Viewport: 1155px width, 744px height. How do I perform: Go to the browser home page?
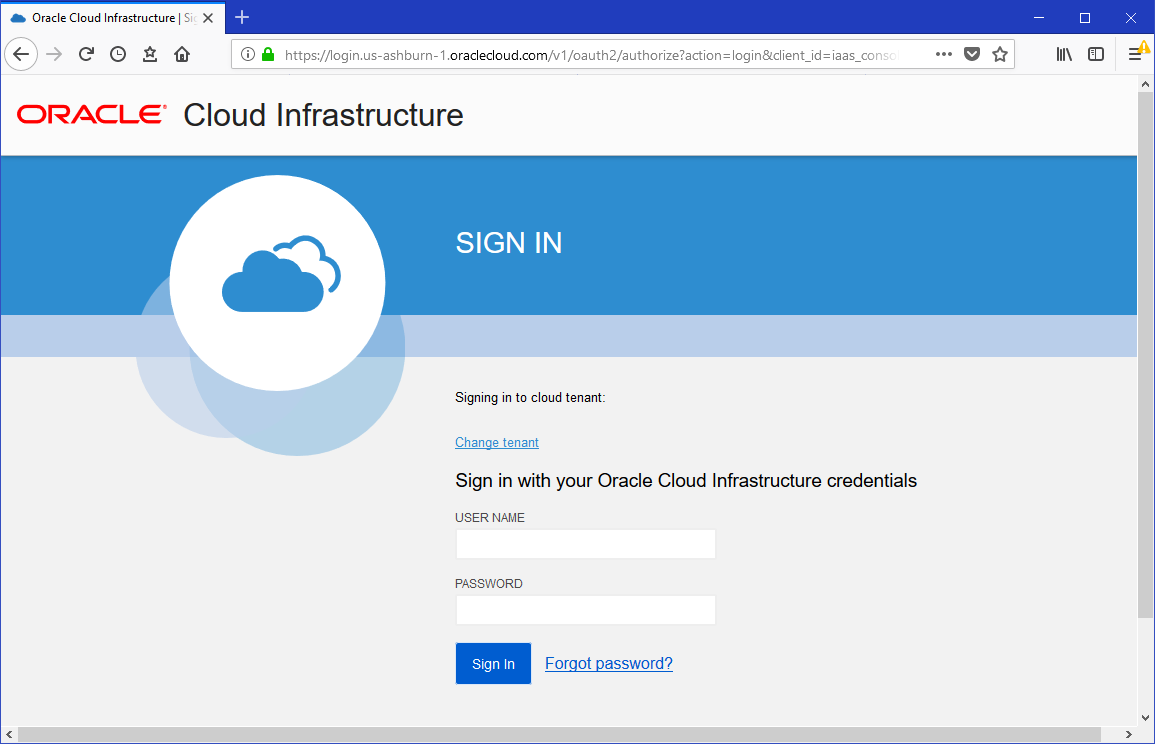pyautogui.click(x=182, y=55)
